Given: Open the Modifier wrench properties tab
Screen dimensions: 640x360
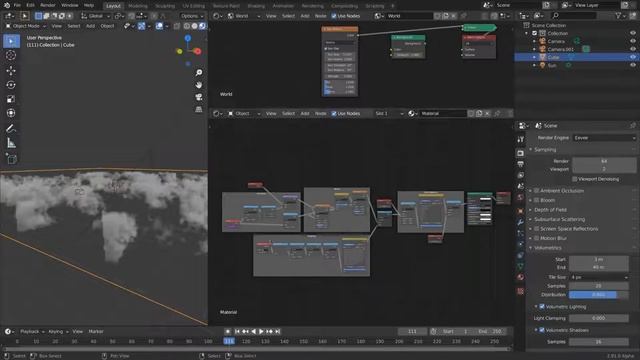Looking at the screenshot, I should click(x=520, y=222).
